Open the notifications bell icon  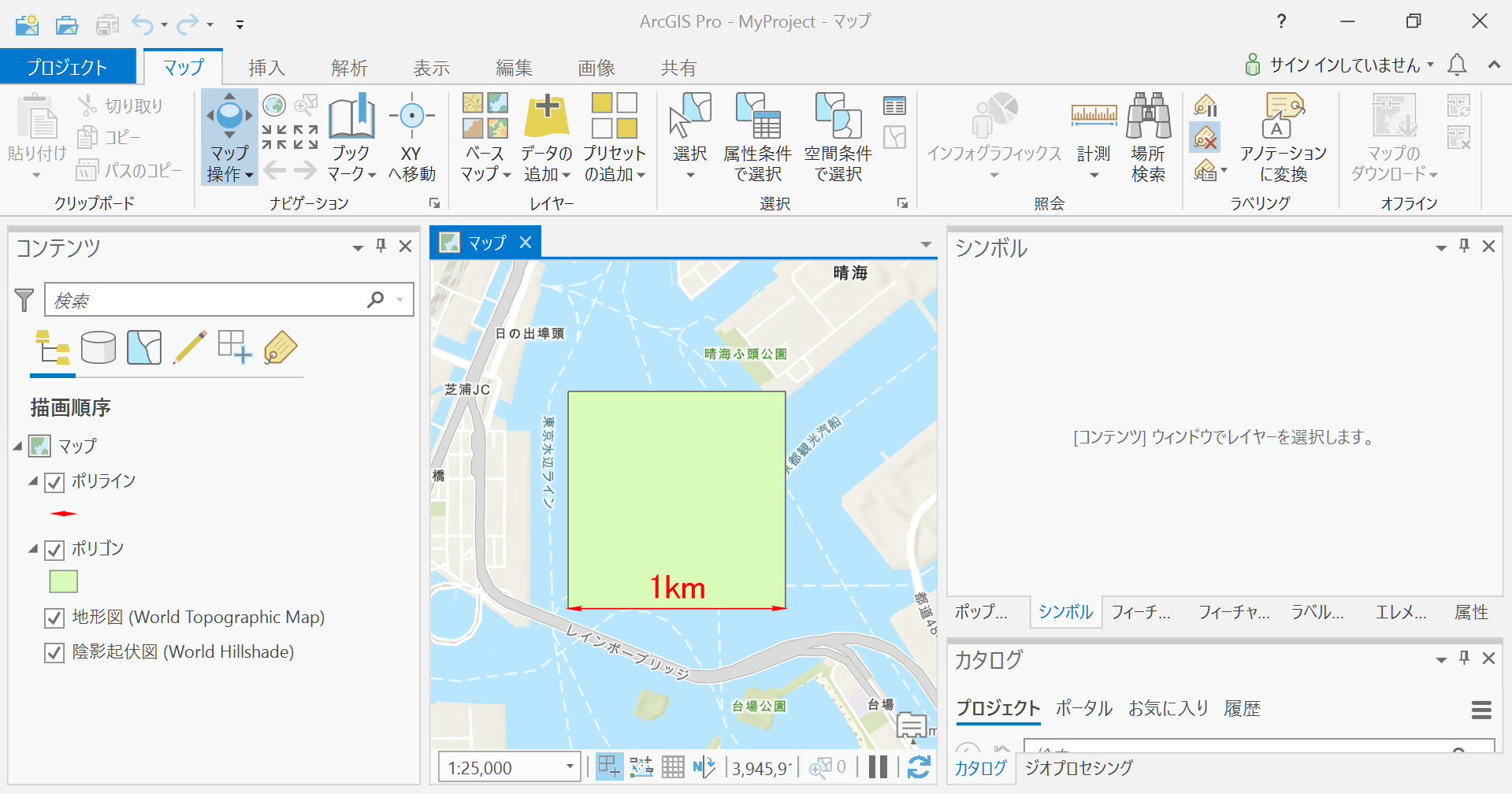[1457, 65]
